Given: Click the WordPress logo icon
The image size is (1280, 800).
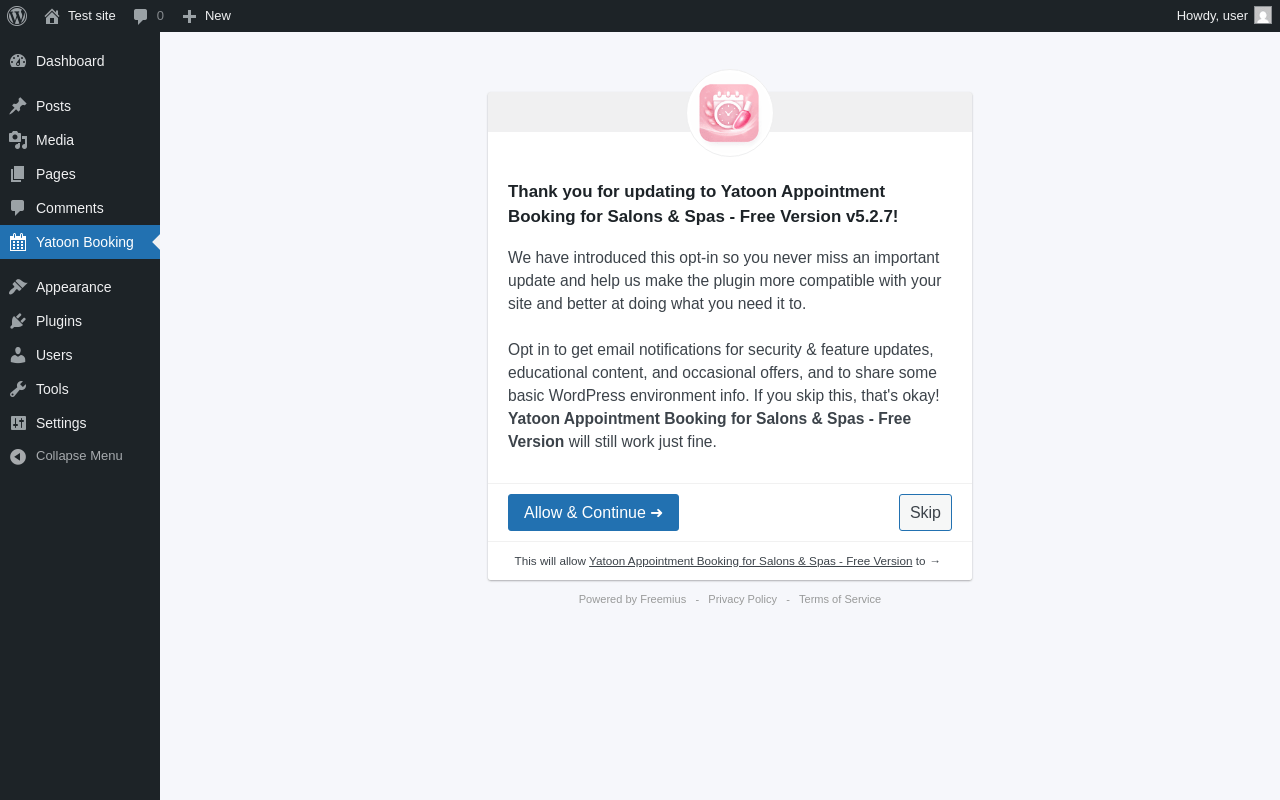Looking at the screenshot, I should click(17, 16).
